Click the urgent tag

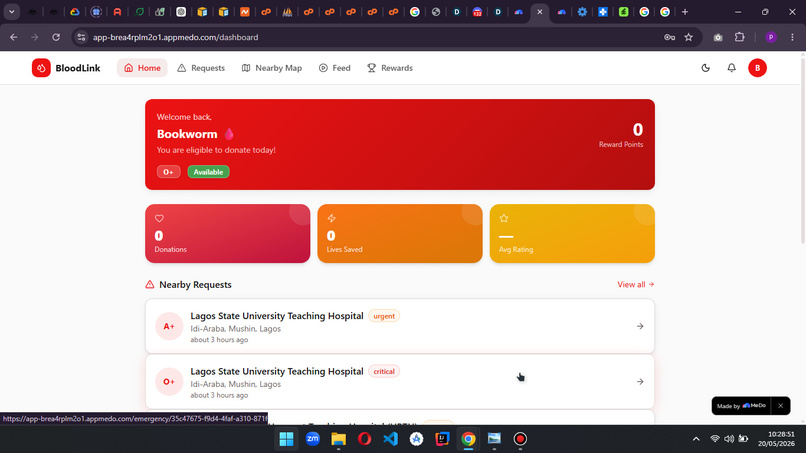coord(384,316)
